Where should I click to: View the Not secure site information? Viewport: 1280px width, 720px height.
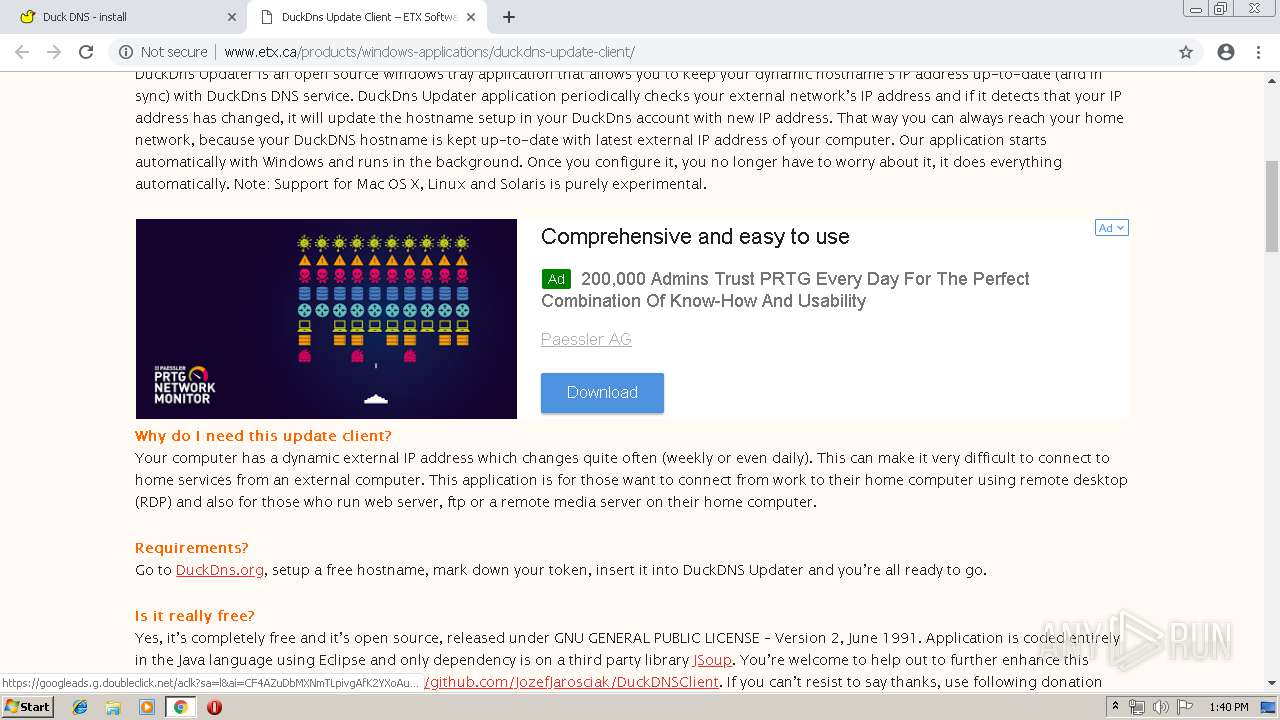tap(163, 52)
